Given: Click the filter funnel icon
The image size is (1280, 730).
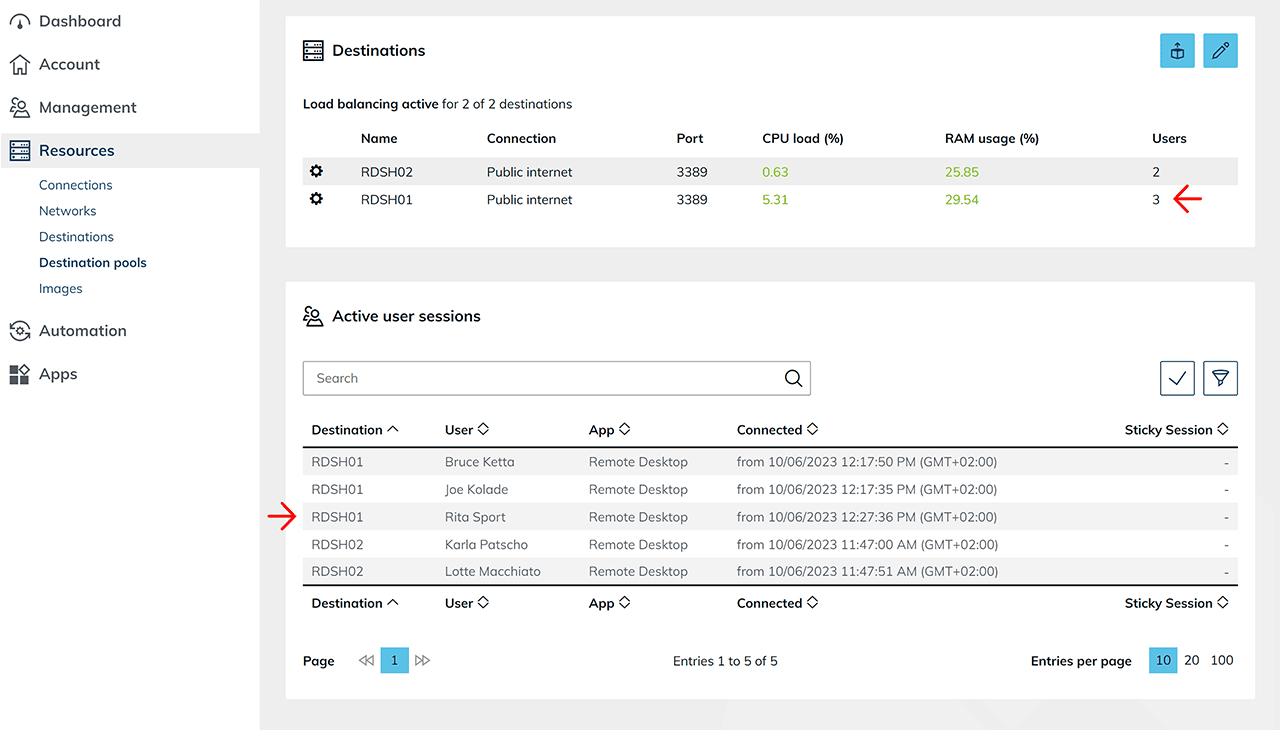Looking at the screenshot, I should tap(1220, 378).
